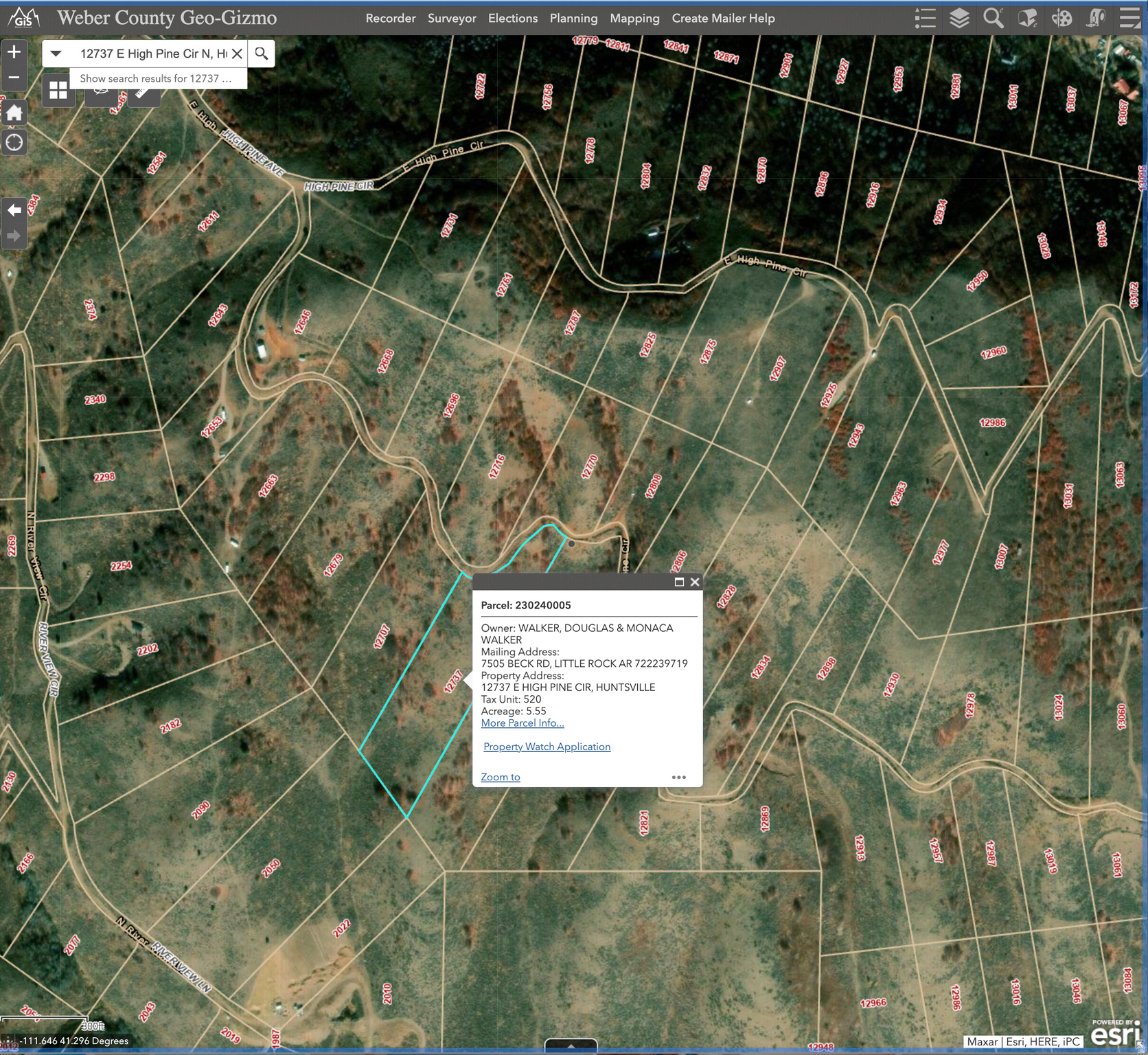Open the Legend list icon
Screen dimensions: 1148x1055
point(925,19)
